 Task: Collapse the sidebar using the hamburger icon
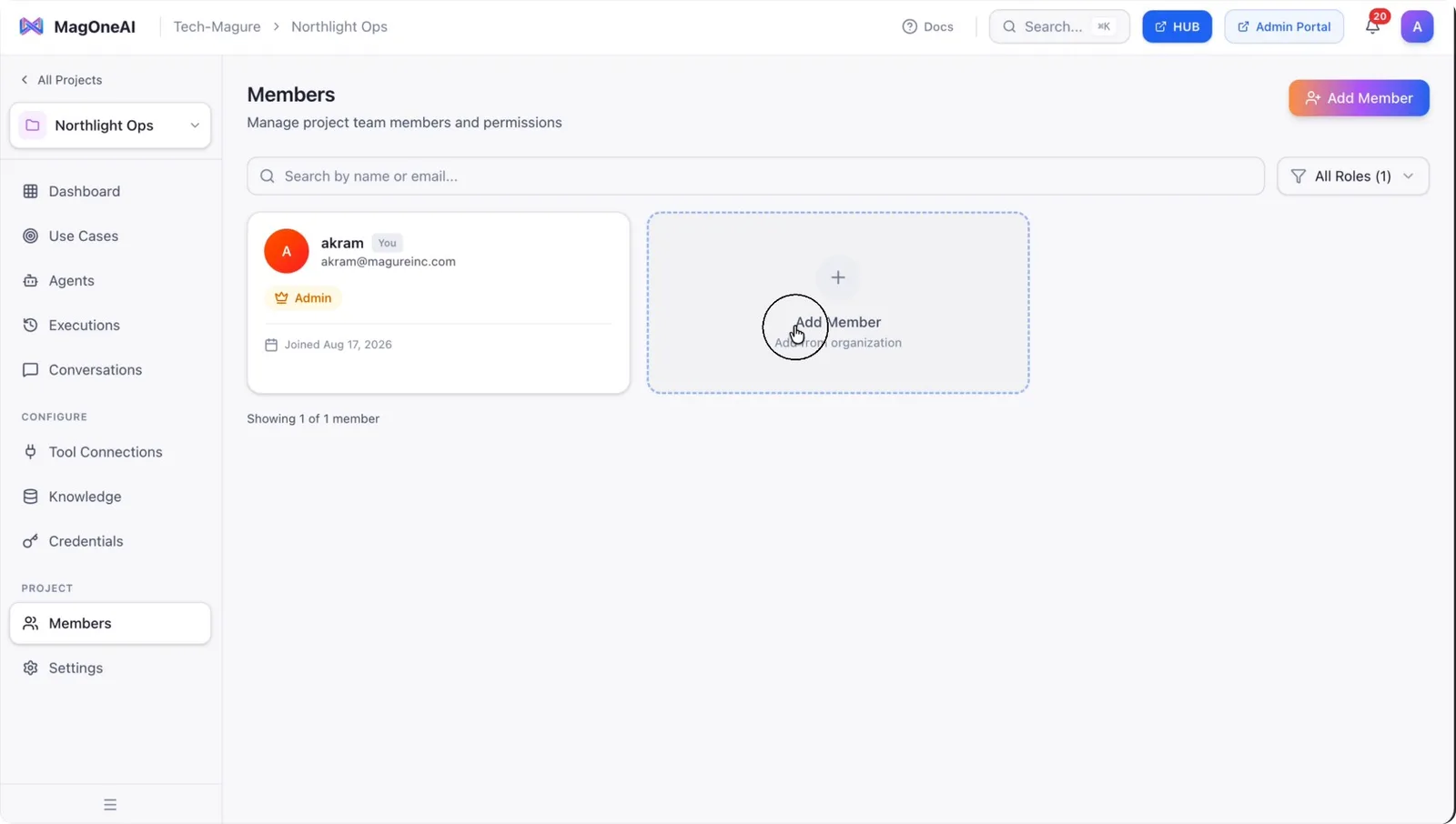110,805
